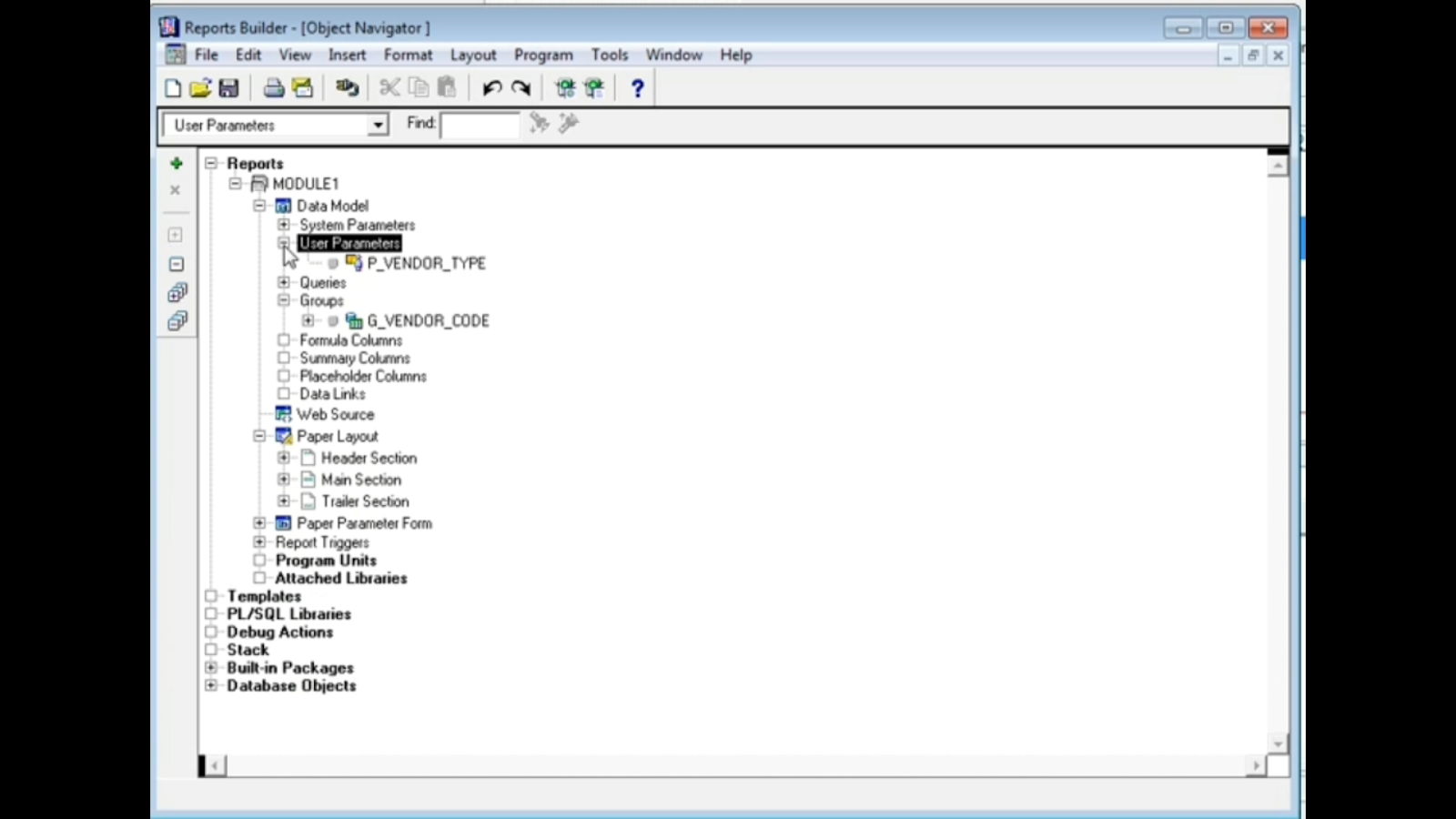1456x819 pixels.
Task: Save the current report module
Action: pos(229,86)
